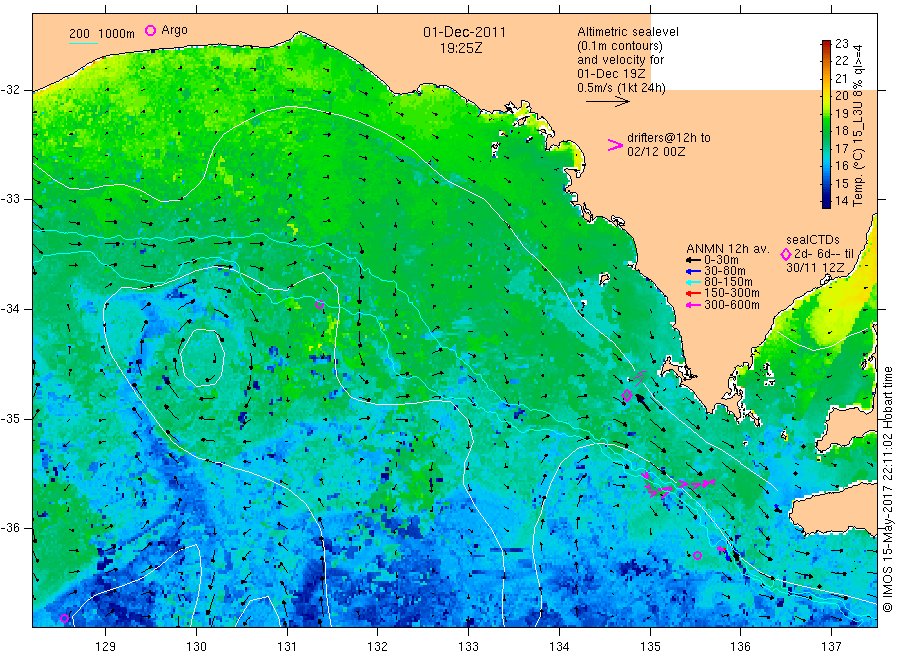Click the "02/12 00Z" label
Screen dimensions: 900x660
656,152
